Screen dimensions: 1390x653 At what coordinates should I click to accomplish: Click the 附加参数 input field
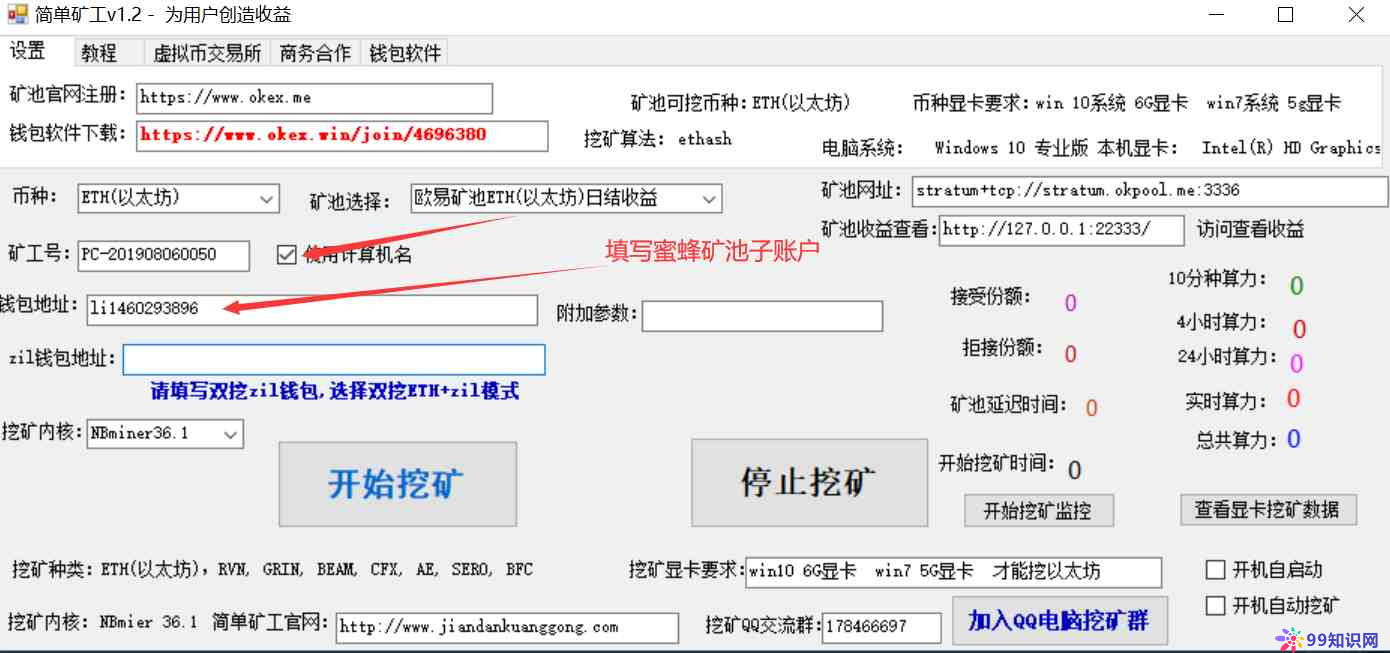tap(762, 316)
